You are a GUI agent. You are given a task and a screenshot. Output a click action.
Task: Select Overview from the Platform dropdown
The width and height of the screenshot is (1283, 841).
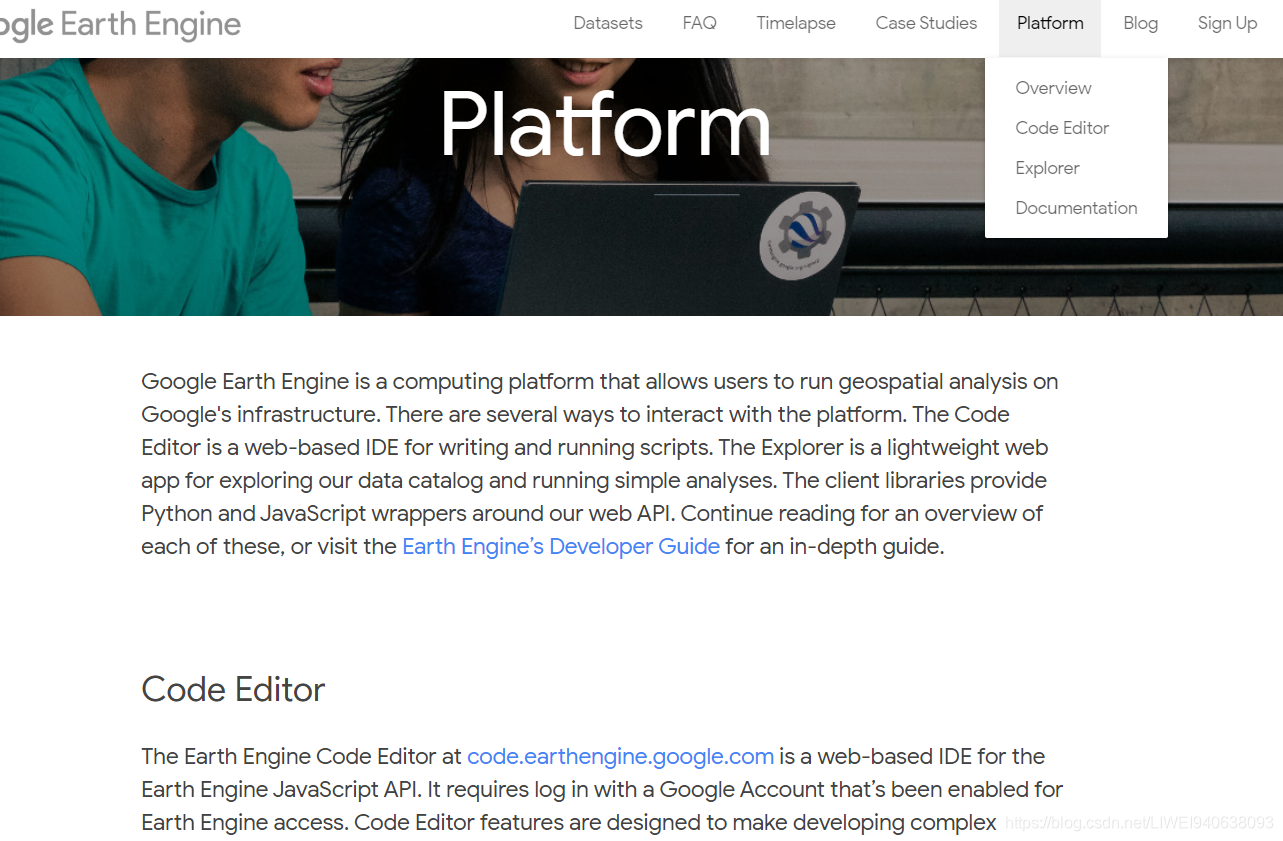pyautogui.click(x=1053, y=88)
